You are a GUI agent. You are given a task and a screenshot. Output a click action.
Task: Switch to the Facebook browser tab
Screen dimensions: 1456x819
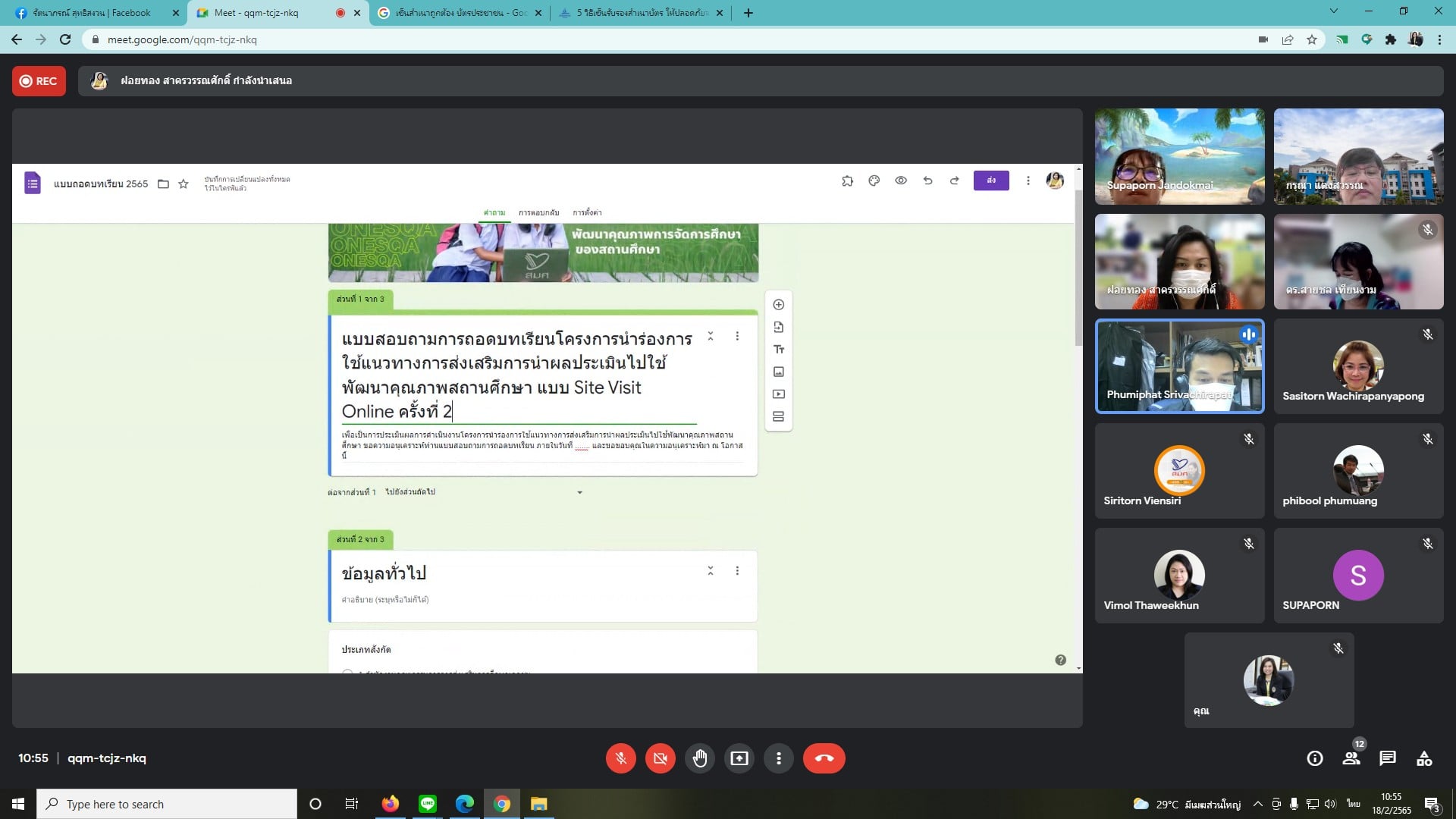(91, 13)
